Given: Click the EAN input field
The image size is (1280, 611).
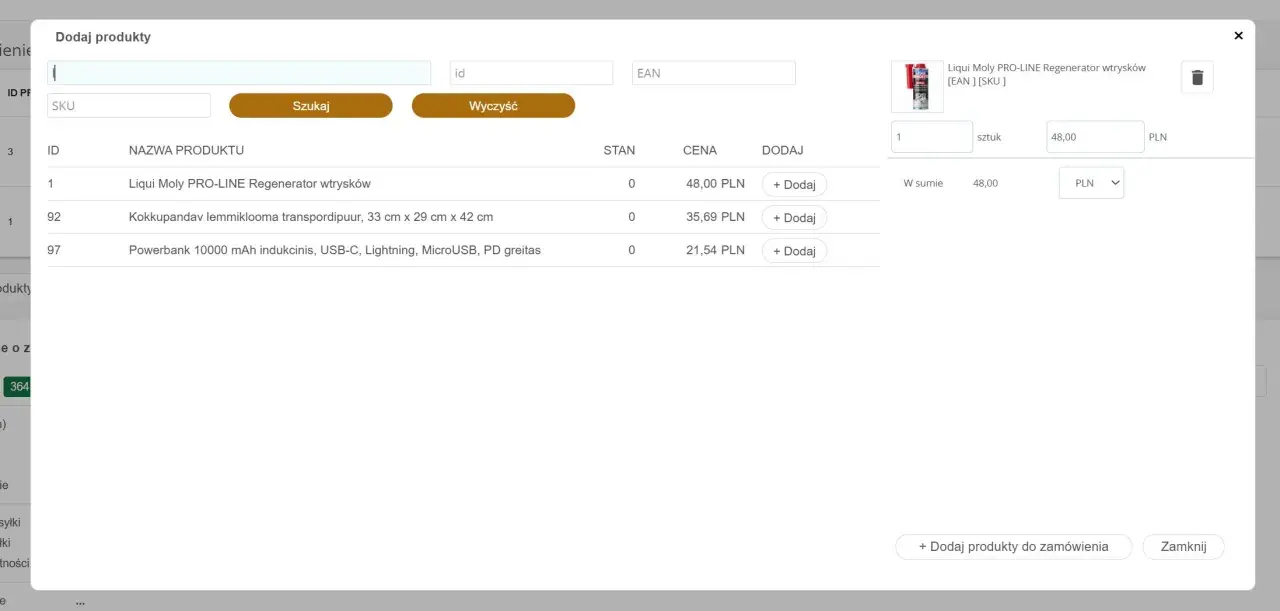Looking at the screenshot, I should click(x=714, y=73).
